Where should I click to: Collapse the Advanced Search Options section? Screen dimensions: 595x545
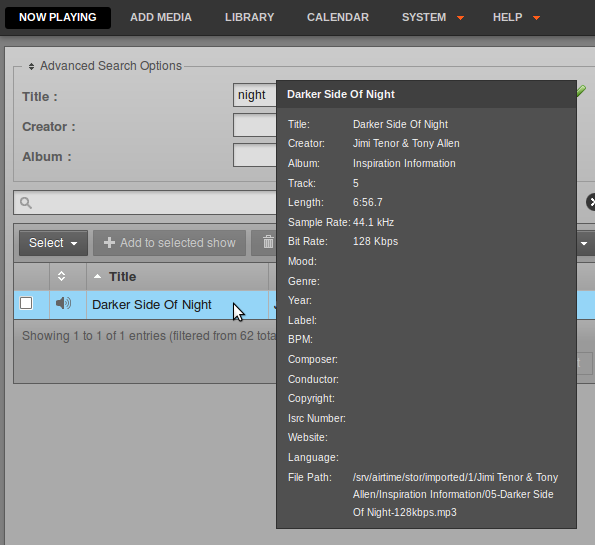click(x=31, y=66)
